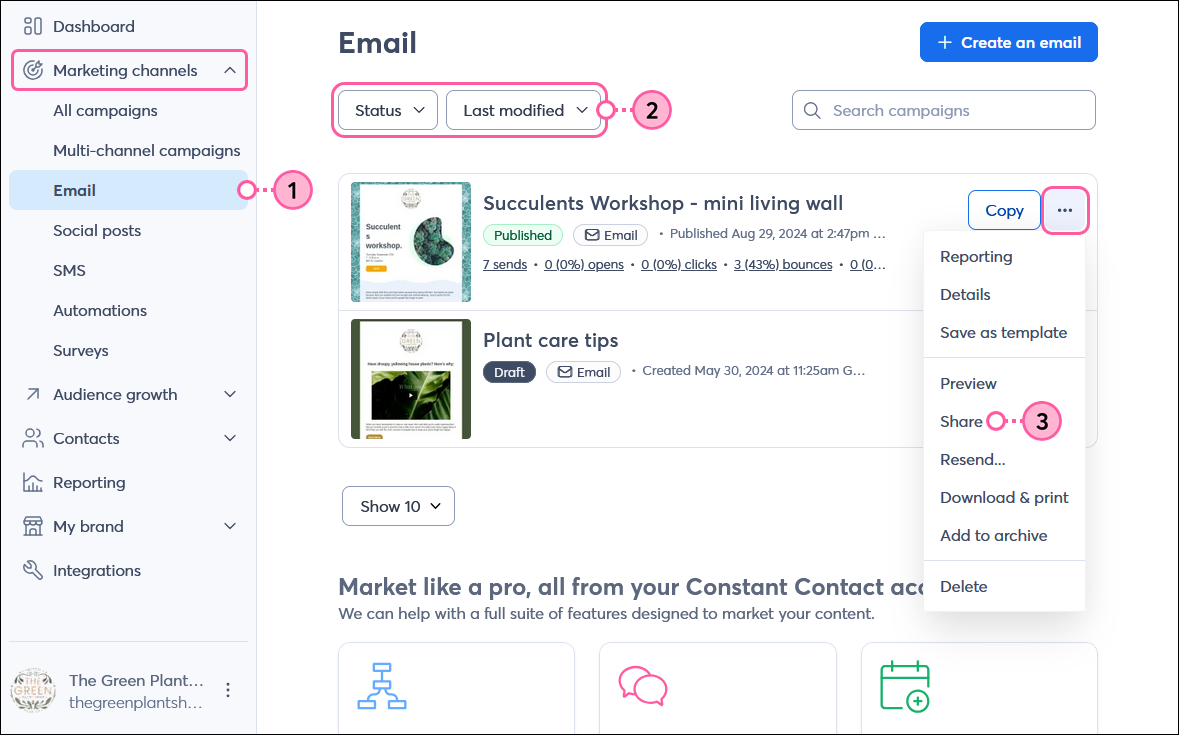
Task: Expand the Contacts section
Action: pyautogui.click(x=230, y=438)
